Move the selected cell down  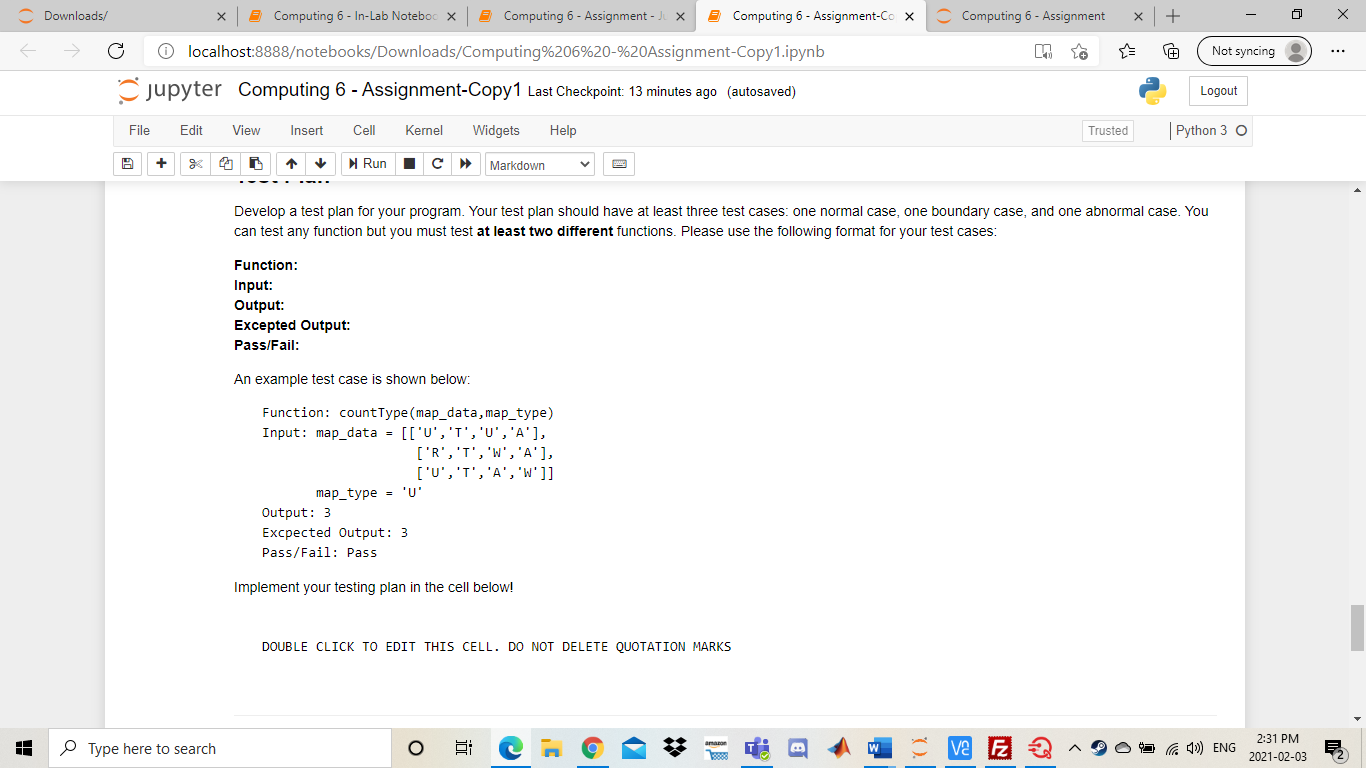[320, 163]
